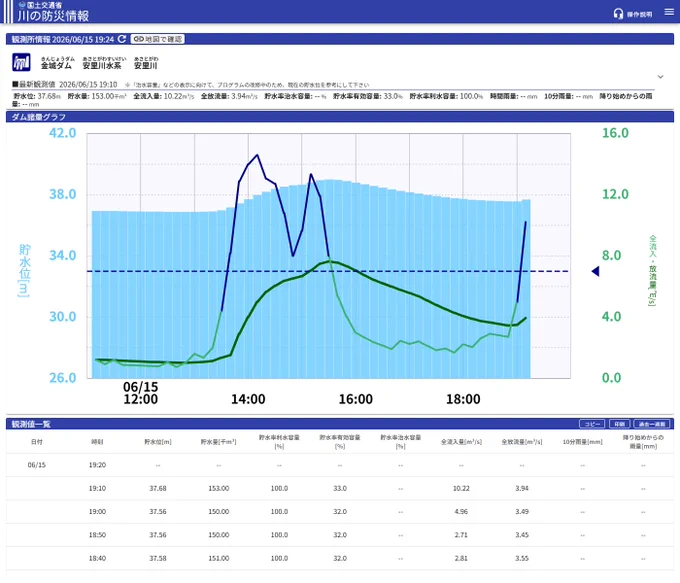The height and width of the screenshot is (583, 680).
Task: Click the 3.94 discharge value cell
Action: (522, 488)
